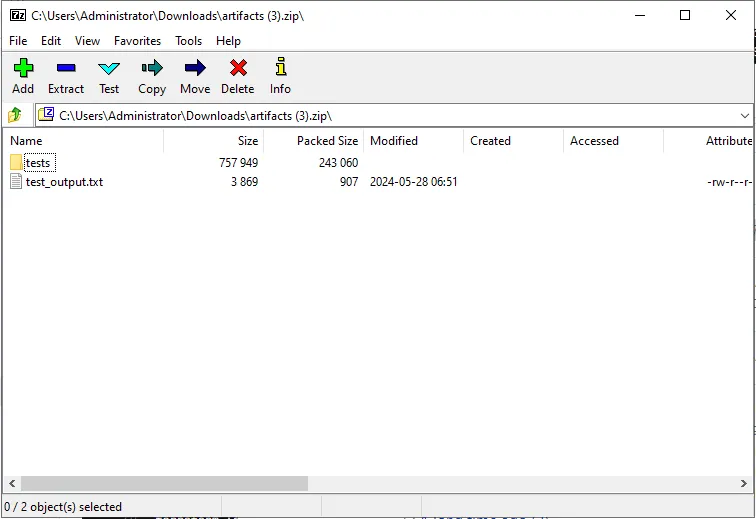Click the red Delete X icon
The width and height of the screenshot is (756, 519).
(238, 68)
